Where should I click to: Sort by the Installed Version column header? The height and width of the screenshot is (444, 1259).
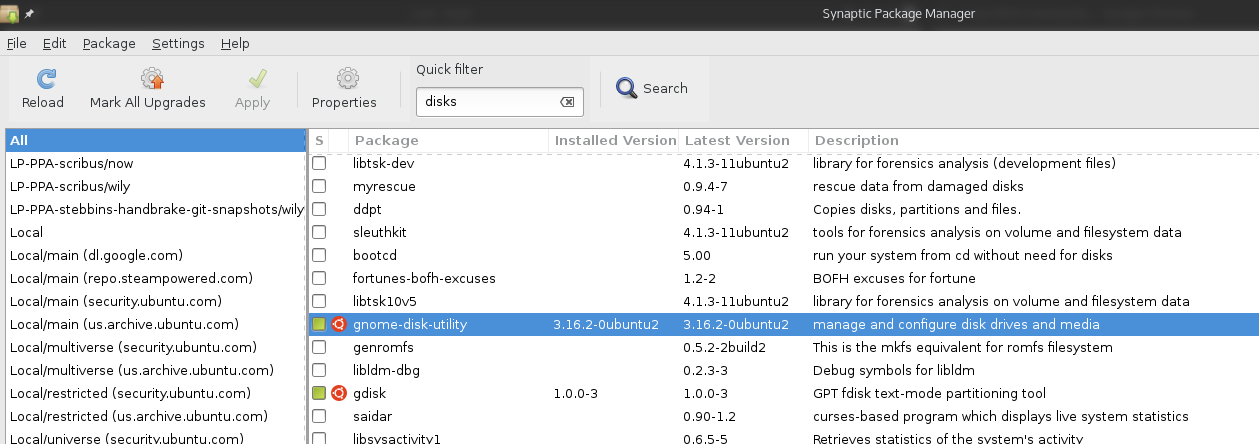(614, 140)
